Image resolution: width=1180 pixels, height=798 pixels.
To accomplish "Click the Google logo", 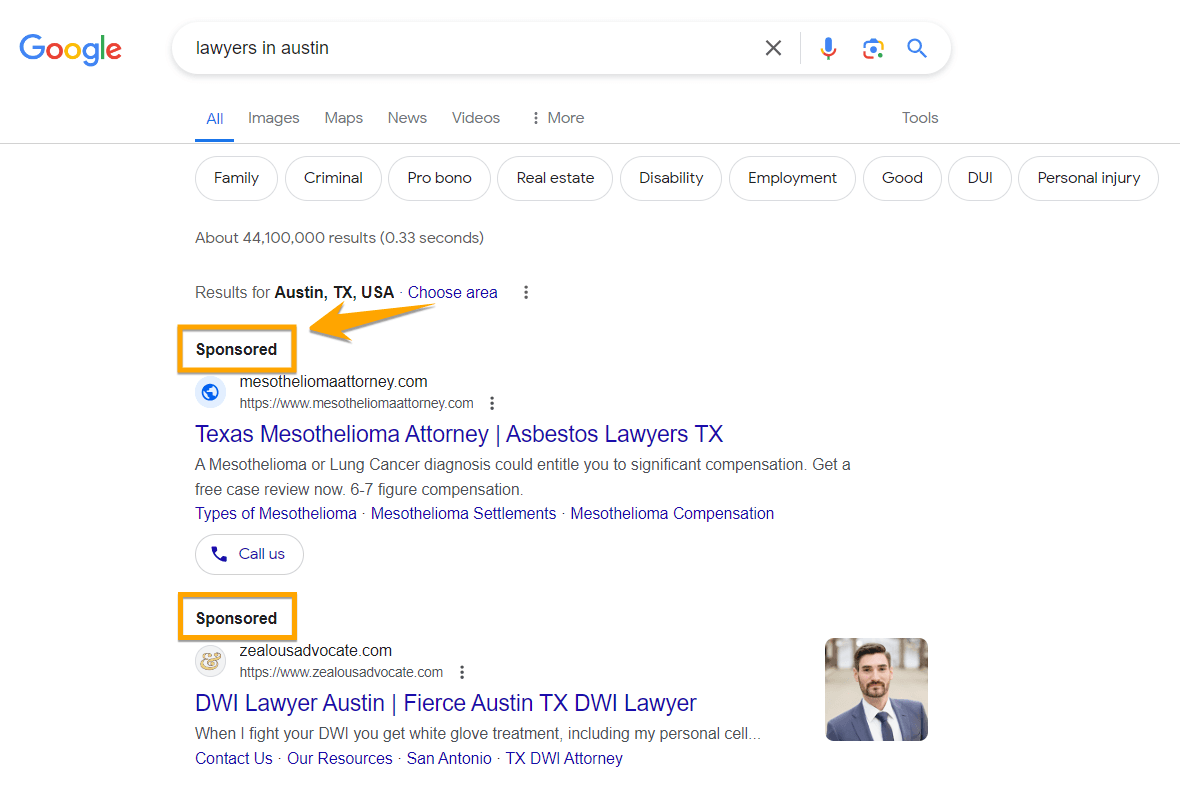I will click(x=70, y=49).
